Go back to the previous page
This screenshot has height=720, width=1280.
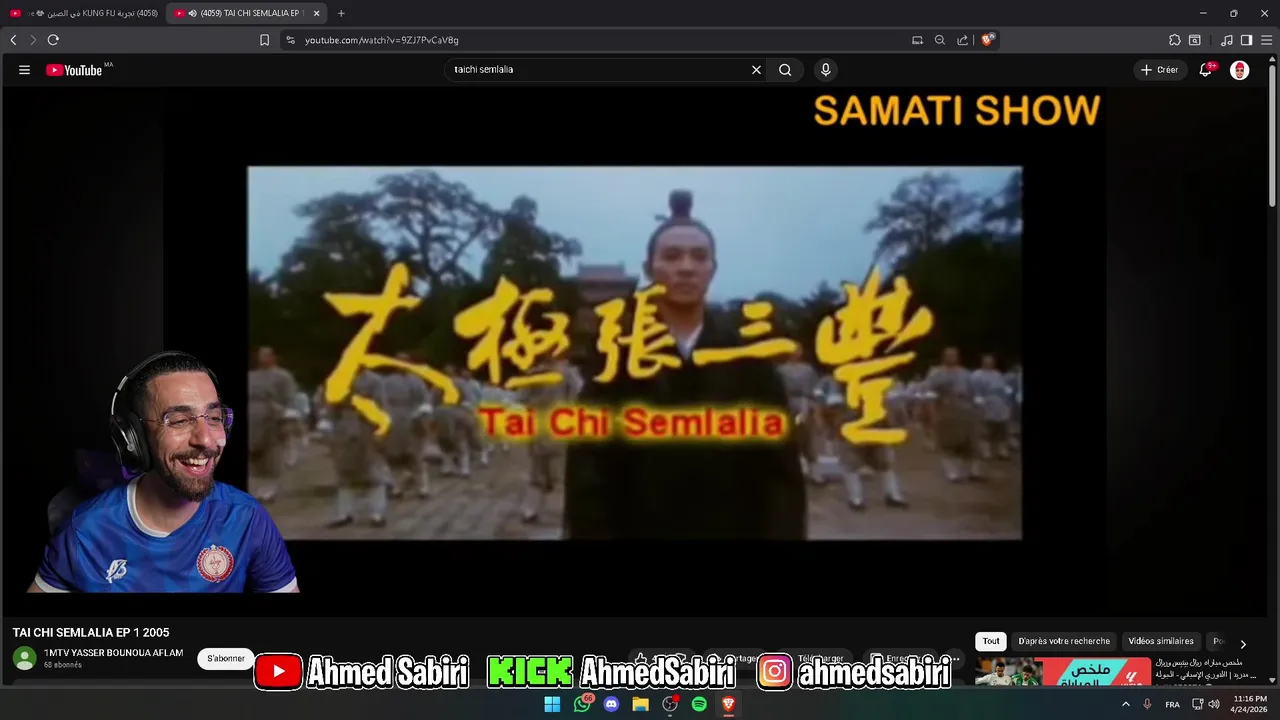13,40
